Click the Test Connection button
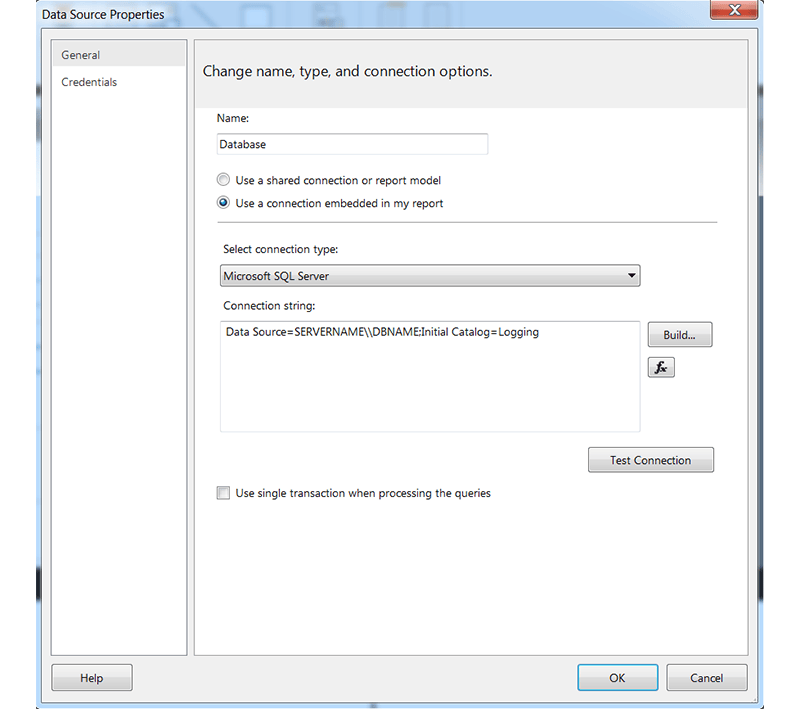 point(651,460)
